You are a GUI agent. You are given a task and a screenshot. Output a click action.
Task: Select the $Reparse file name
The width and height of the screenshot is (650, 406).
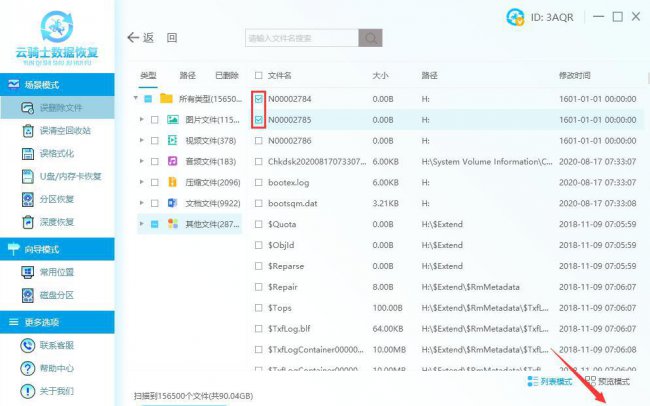click(x=286, y=266)
